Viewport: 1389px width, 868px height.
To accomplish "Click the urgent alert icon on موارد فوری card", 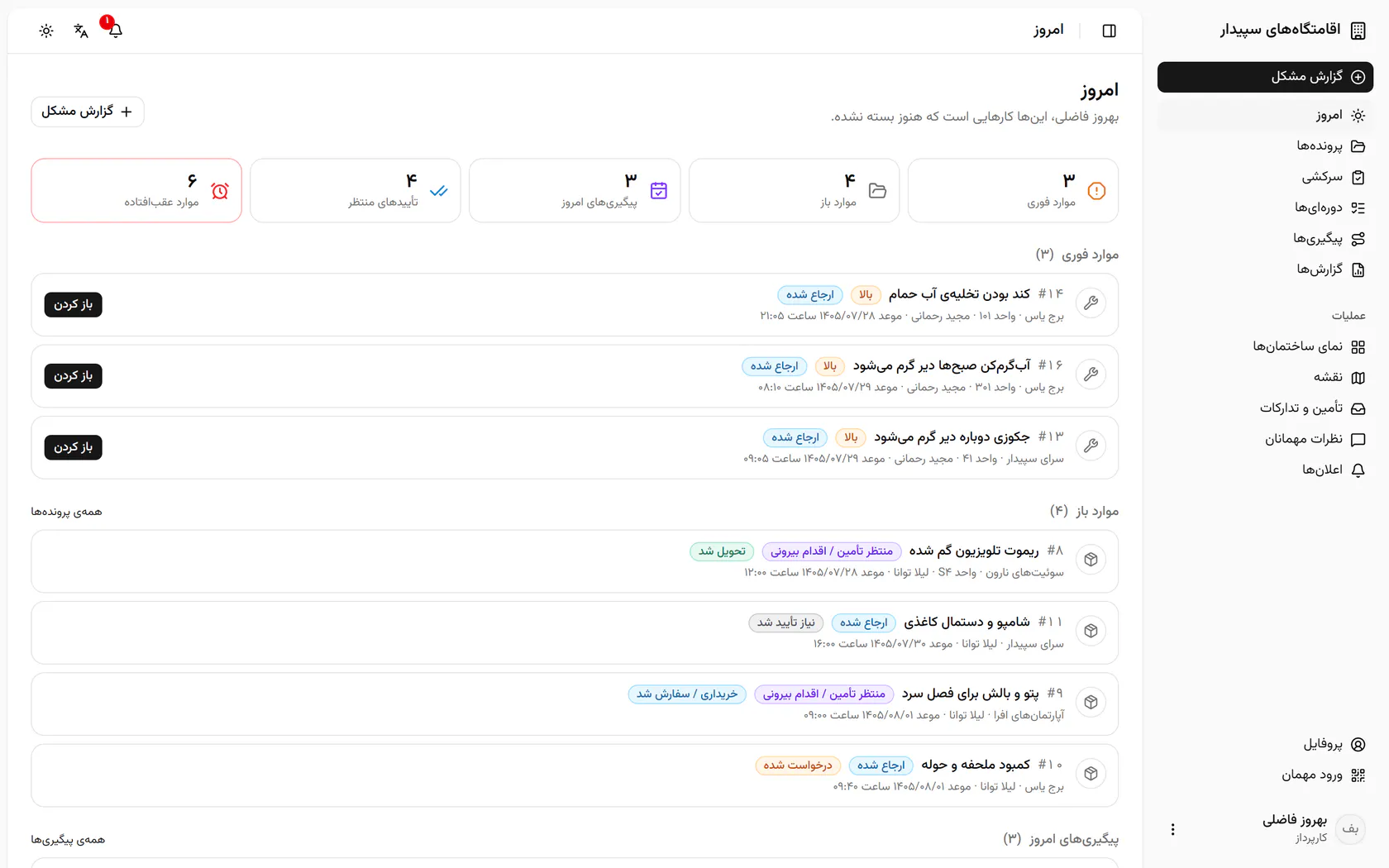I will tap(1096, 191).
